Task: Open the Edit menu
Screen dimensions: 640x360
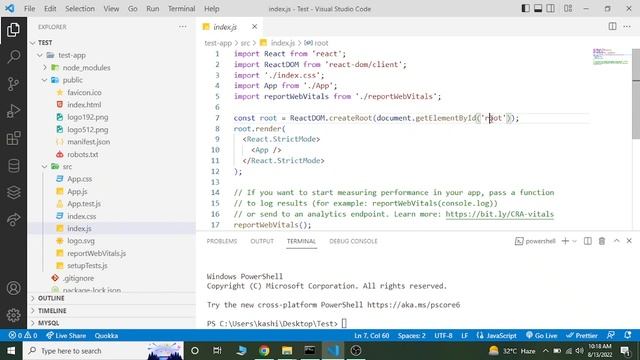Action: [50, 9]
